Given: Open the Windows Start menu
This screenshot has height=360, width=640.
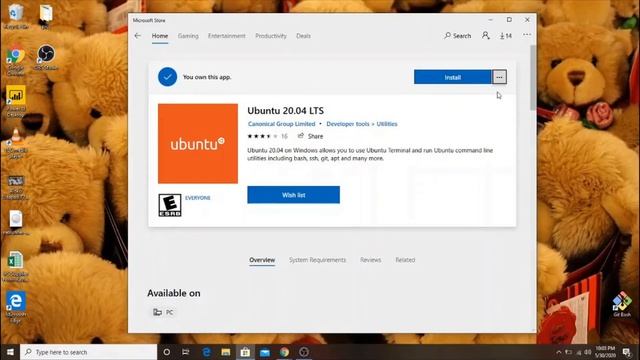Looking at the screenshot, I should [x=10, y=352].
